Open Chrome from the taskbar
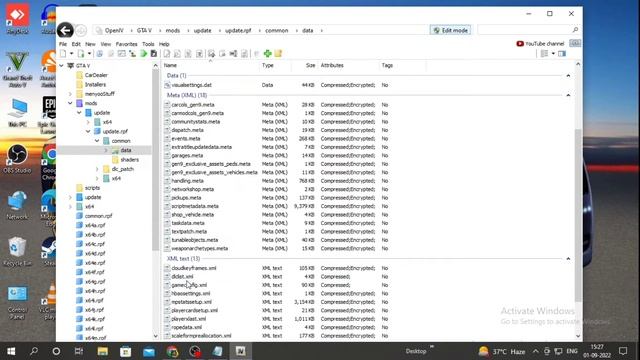Screen dimensions: 640x360 coord(172,351)
